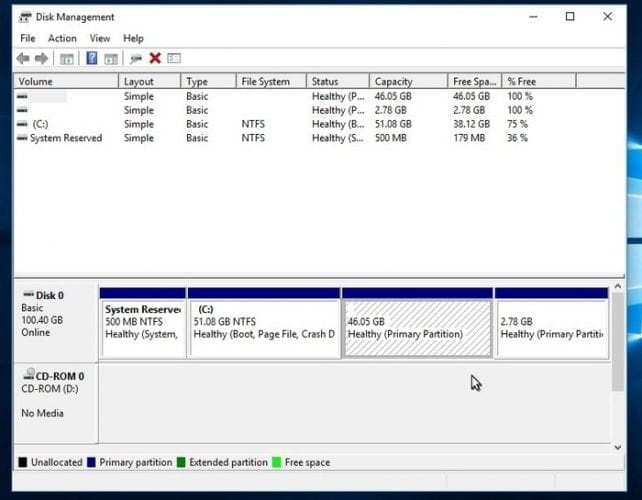The height and width of the screenshot is (500, 642).
Task: Click the light green Free space swatch
Action: click(277, 462)
